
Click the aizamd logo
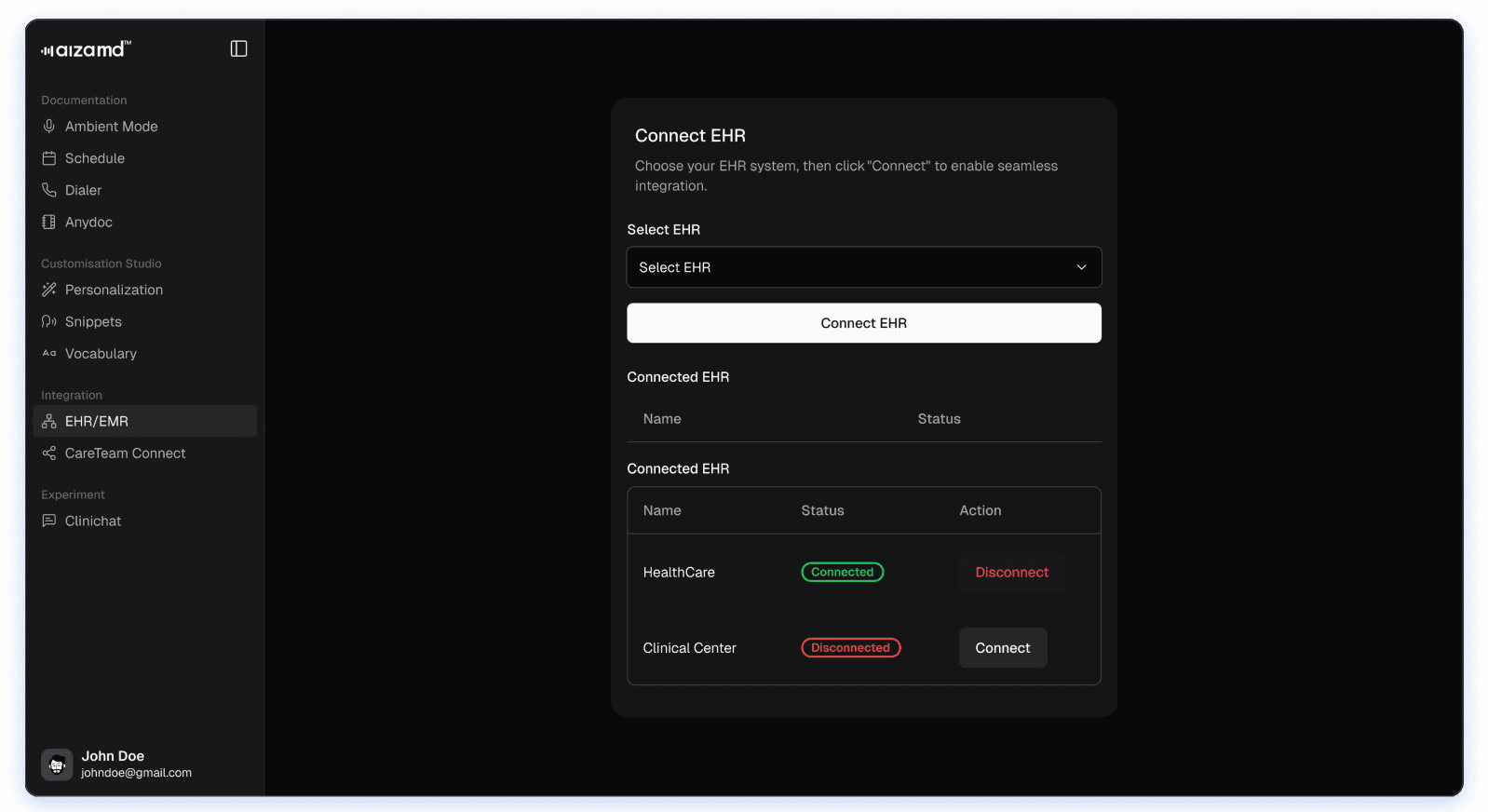[86, 49]
